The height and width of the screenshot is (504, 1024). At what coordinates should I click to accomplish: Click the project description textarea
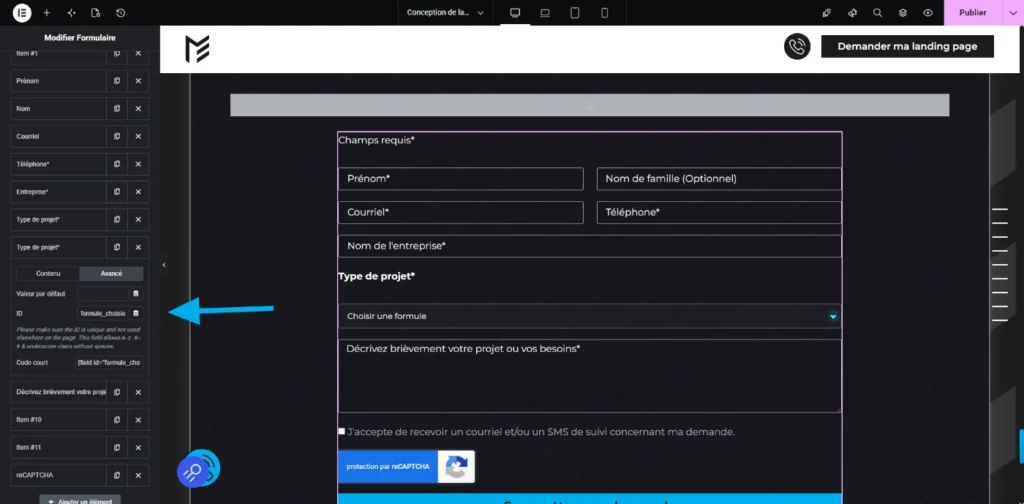pos(590,376)
